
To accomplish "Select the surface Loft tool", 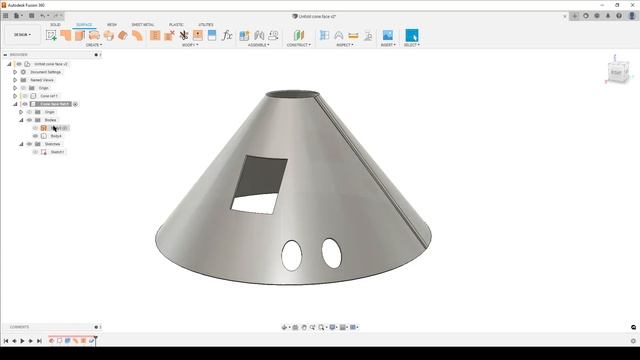I will [x=109, y=35].
